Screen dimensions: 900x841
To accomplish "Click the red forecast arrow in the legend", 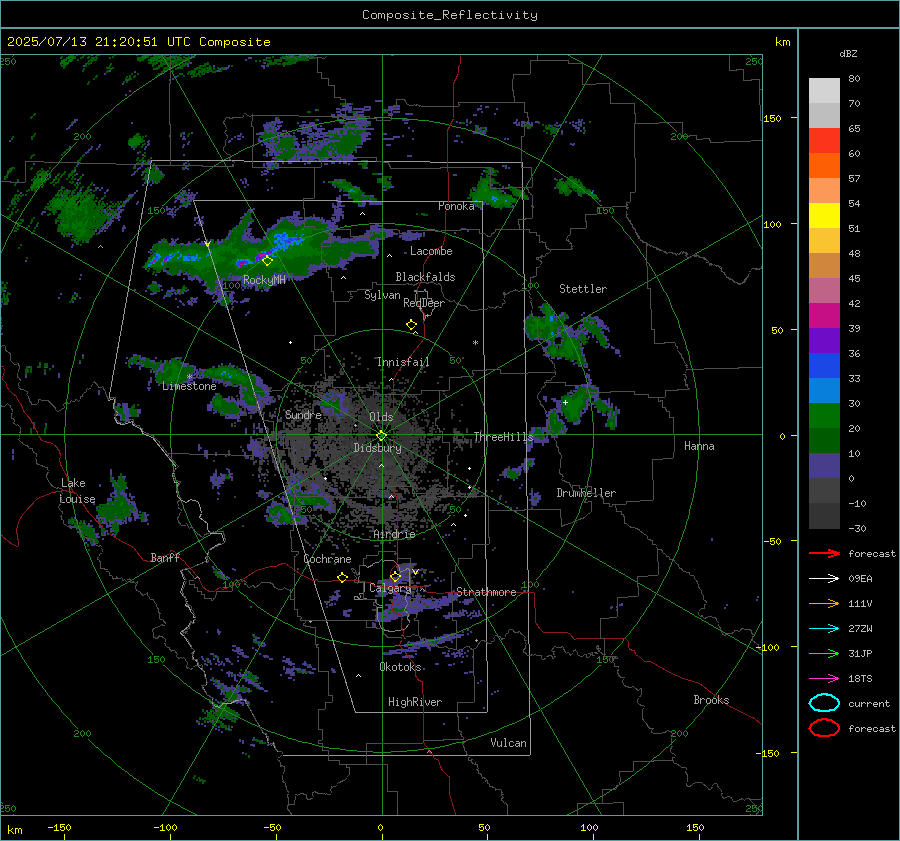I will pos(824,553).
